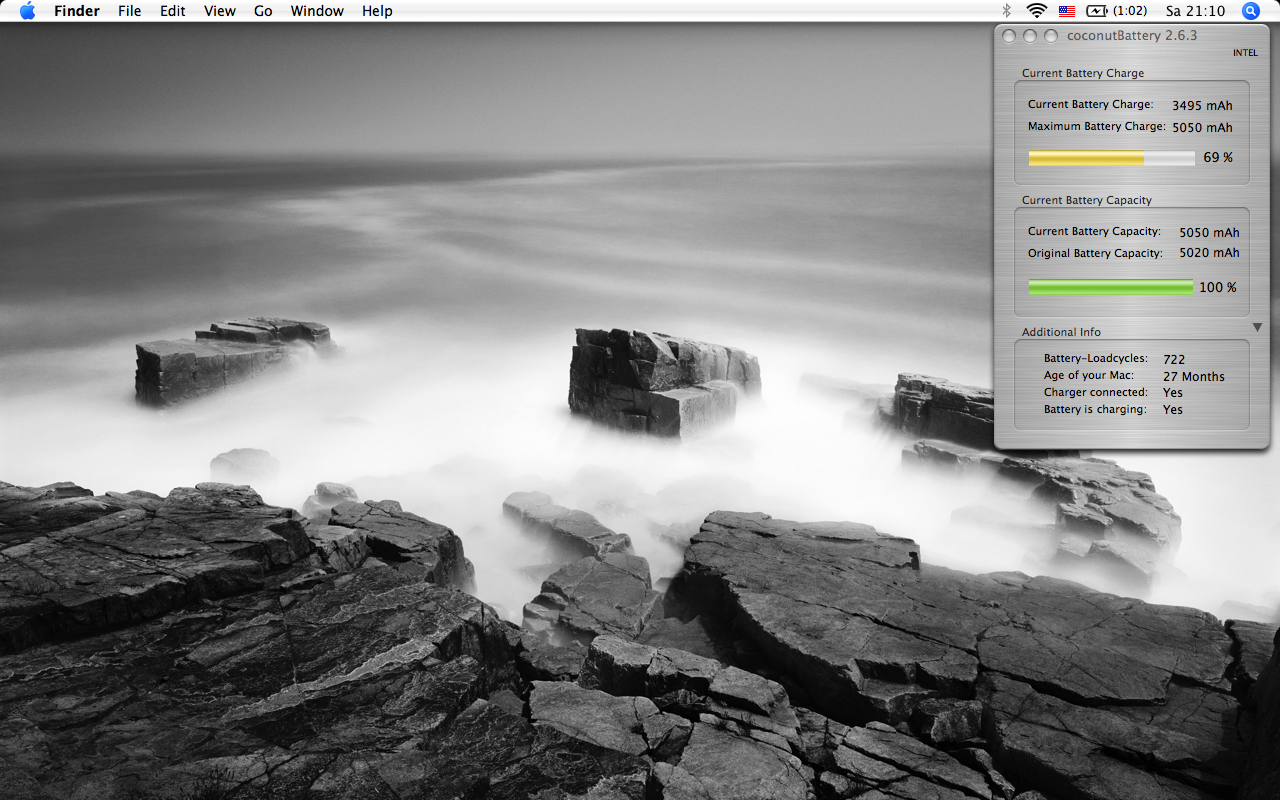
Task: Open the Help menu
Action: (x=377, y=11)
